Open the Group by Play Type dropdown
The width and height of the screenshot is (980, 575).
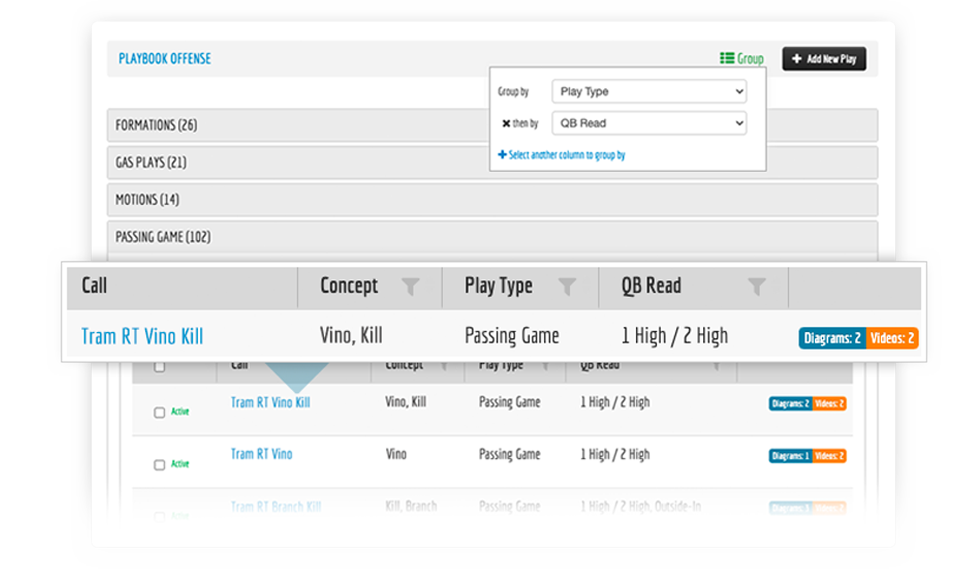649,91
